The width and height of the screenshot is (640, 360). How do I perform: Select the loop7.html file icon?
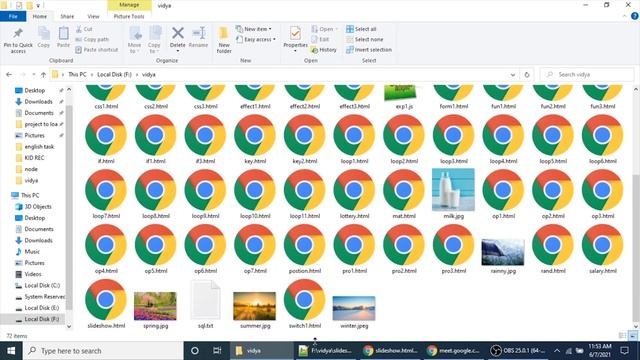[106, 190]
